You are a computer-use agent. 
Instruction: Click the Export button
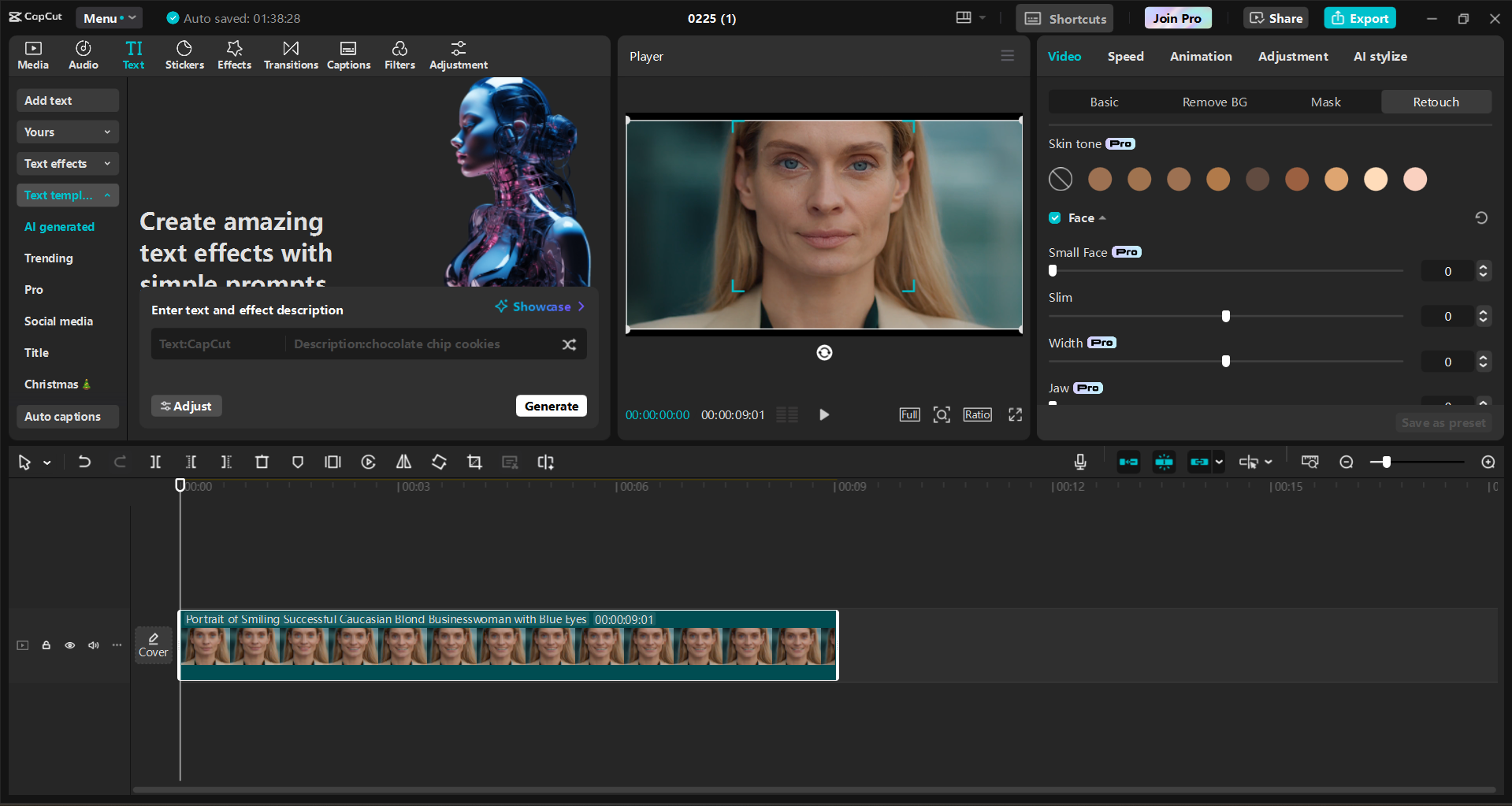1360,18
